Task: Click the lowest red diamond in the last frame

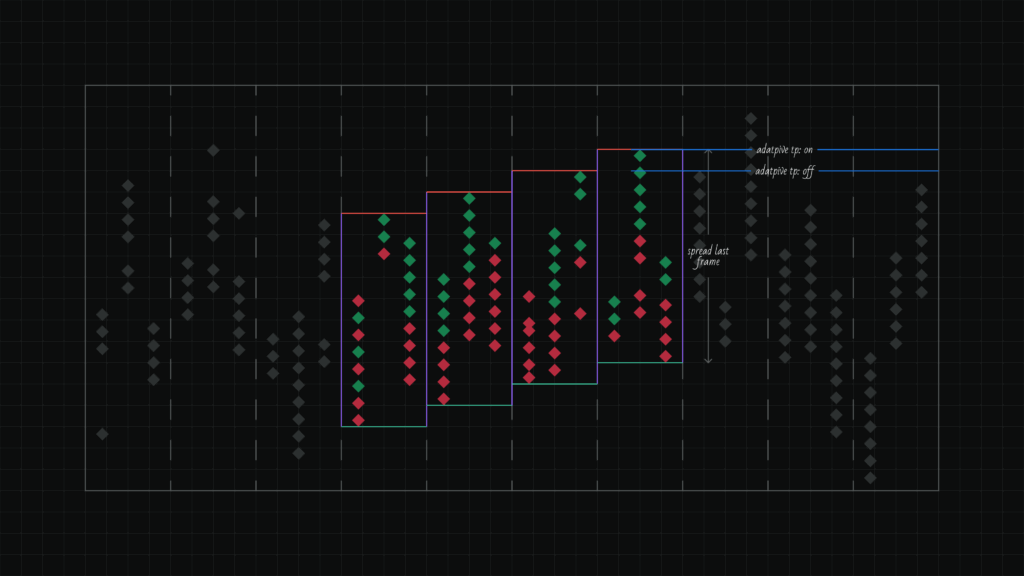Action: click(665, 356)
